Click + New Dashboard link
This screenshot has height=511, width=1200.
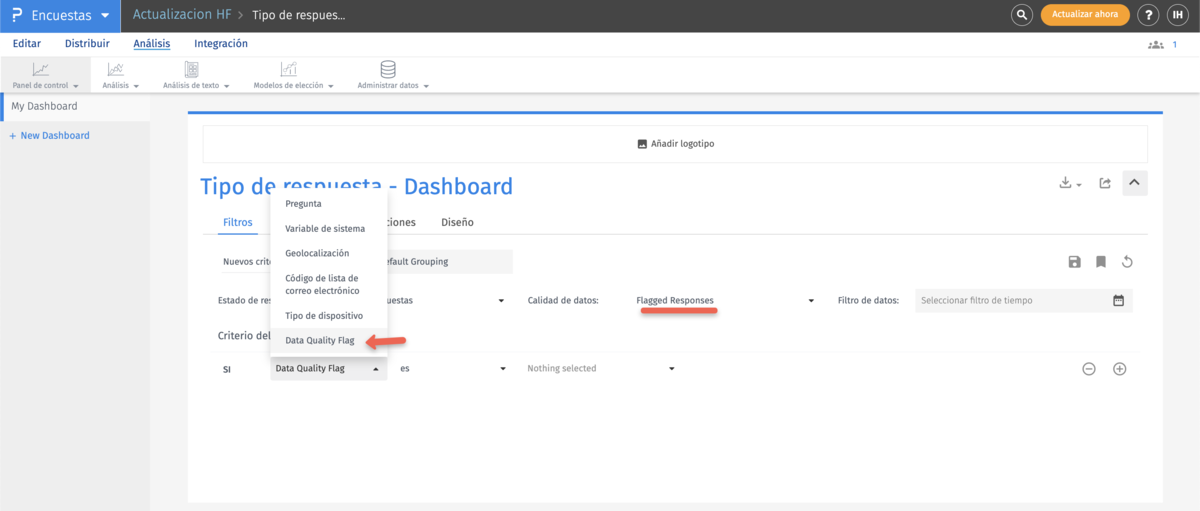pos(49,135)
